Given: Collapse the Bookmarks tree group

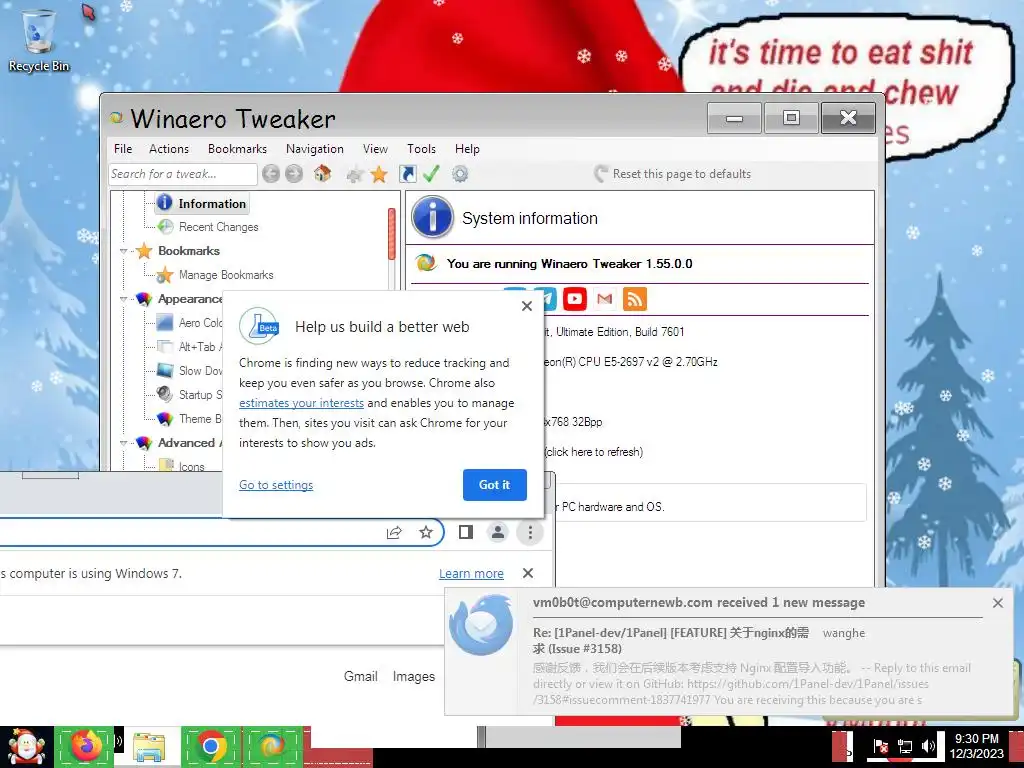Looking at the screenshot, I should point(123,251).
